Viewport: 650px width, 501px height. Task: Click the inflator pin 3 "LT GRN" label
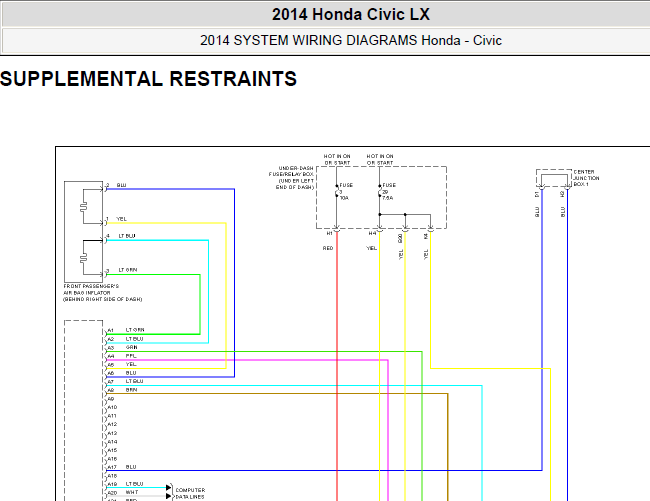pyautogui.click(x=128, y=270)
